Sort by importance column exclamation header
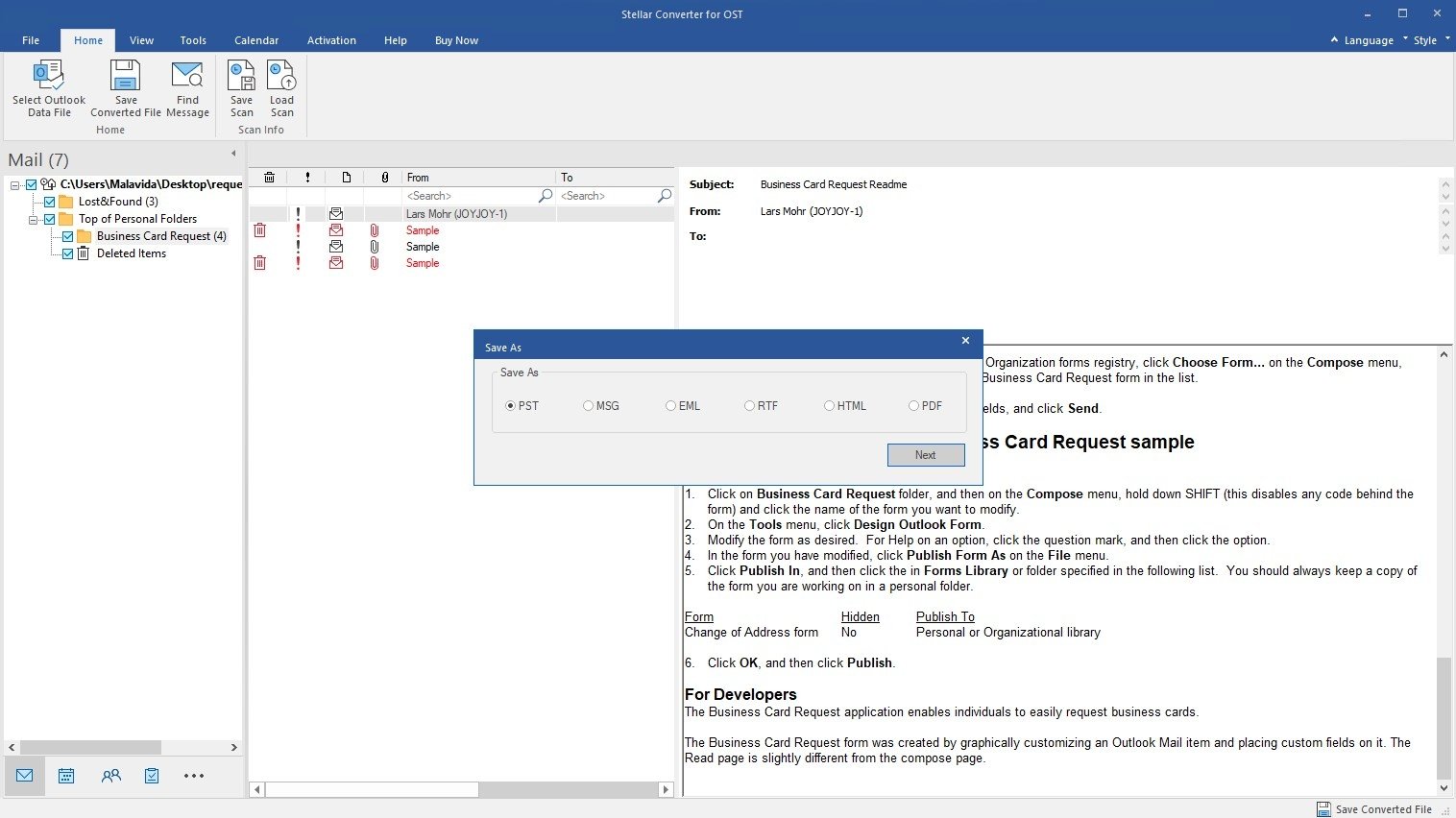 [307, 178]
